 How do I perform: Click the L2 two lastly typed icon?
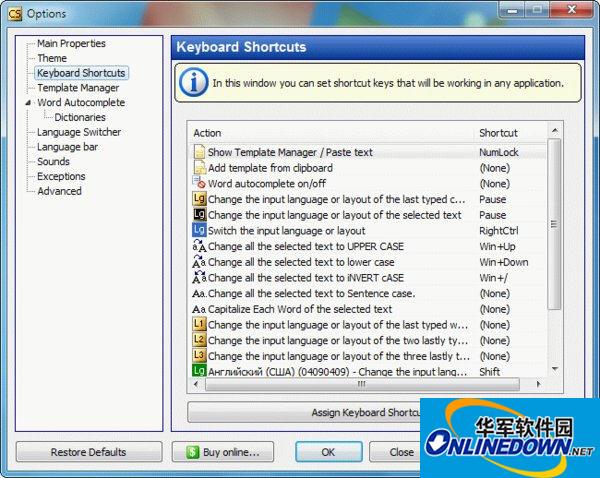(199, 340)
